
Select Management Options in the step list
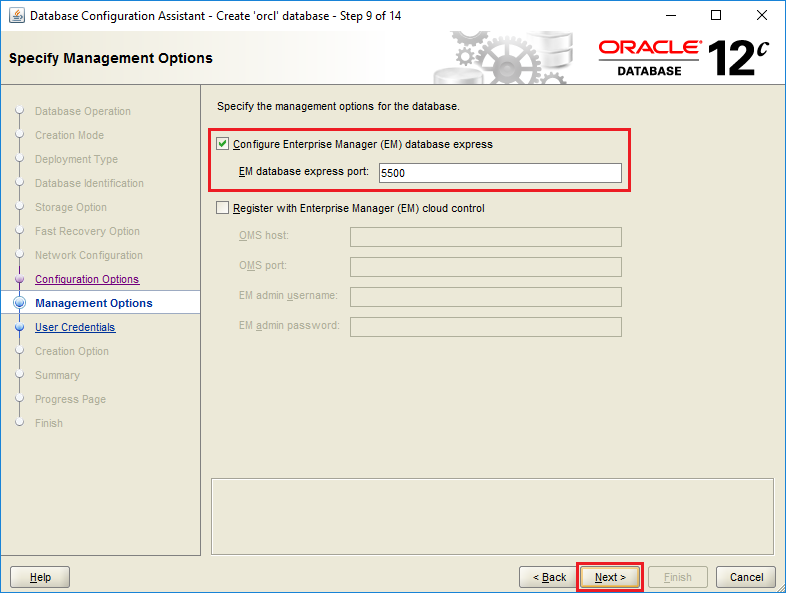tap(94, 303)
